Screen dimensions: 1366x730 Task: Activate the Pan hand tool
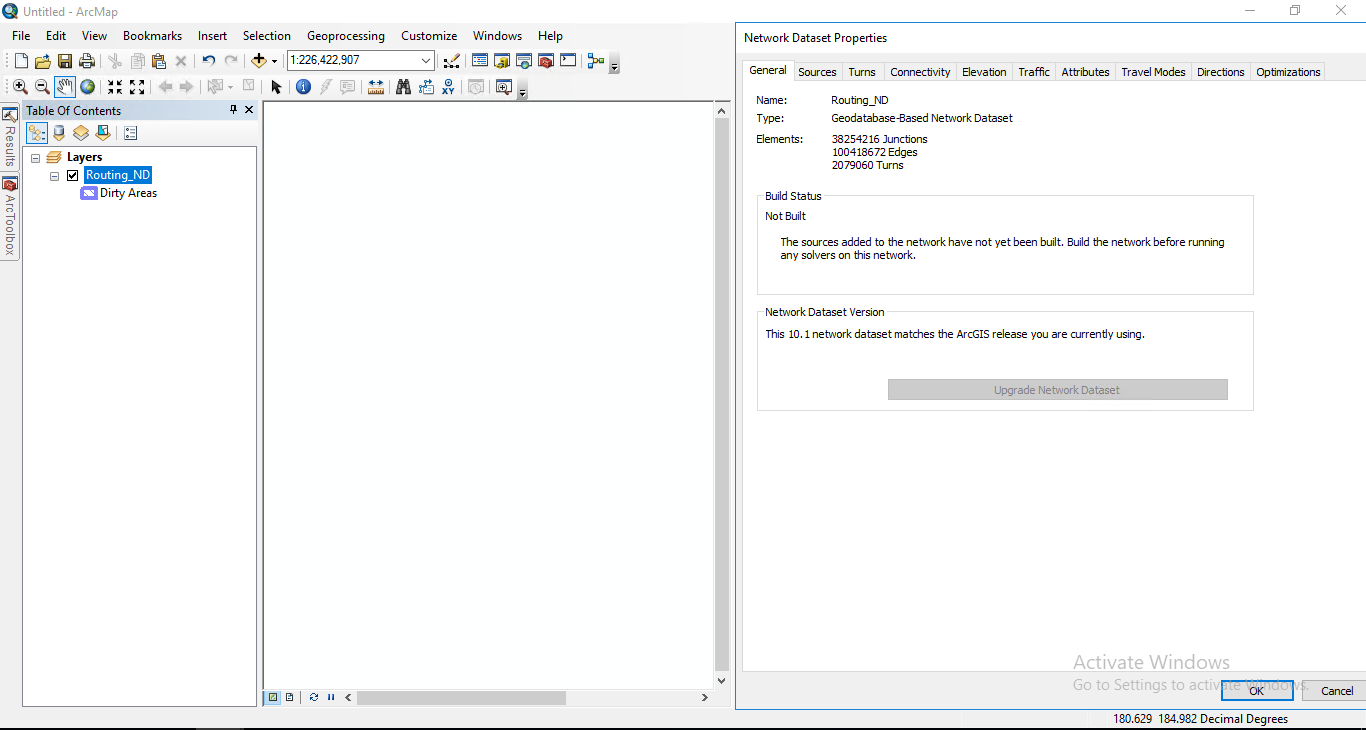(65, 87)
